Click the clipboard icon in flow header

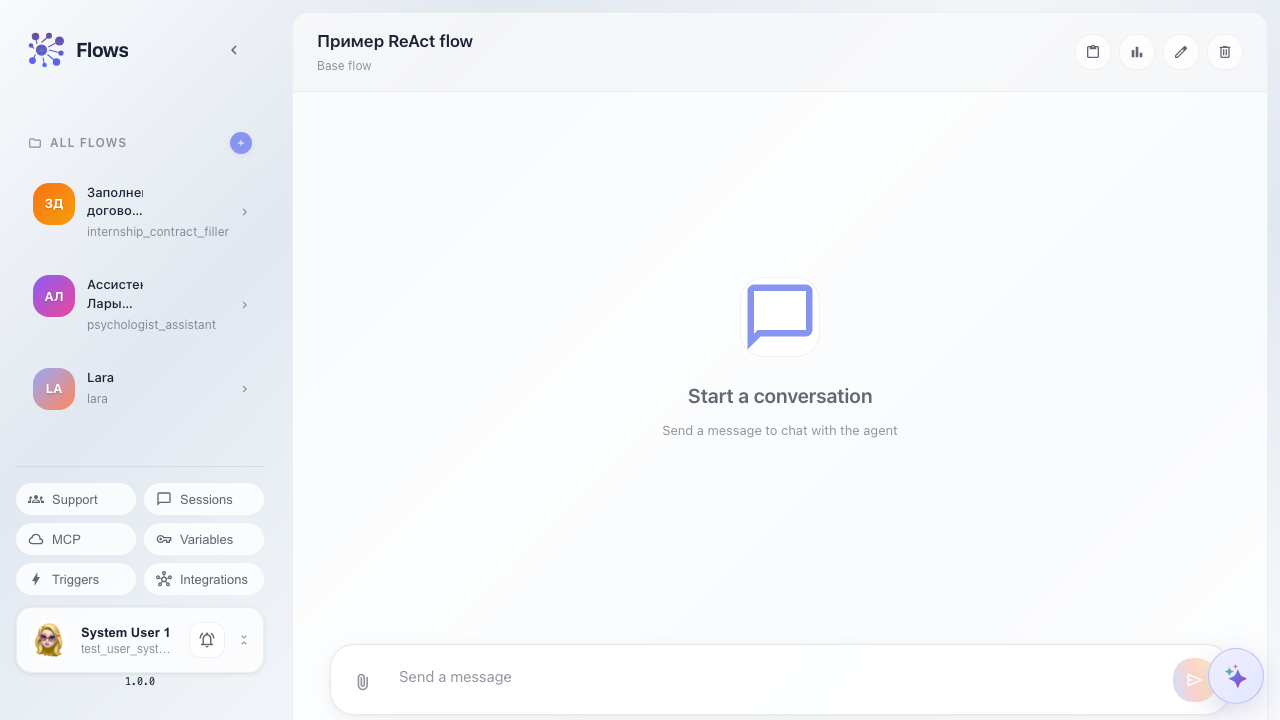tap(1093, 52)
